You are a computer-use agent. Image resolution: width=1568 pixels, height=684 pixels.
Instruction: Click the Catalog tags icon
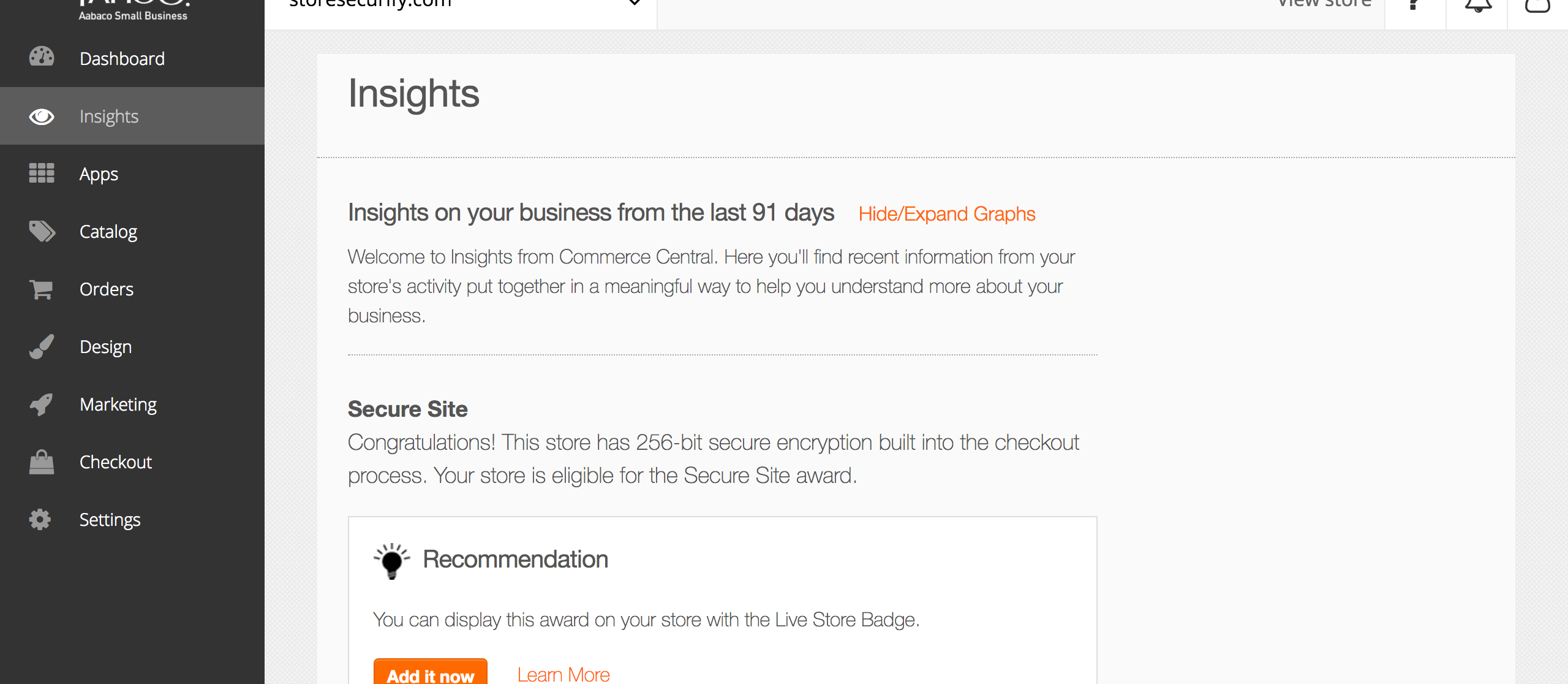coord(42,231)
